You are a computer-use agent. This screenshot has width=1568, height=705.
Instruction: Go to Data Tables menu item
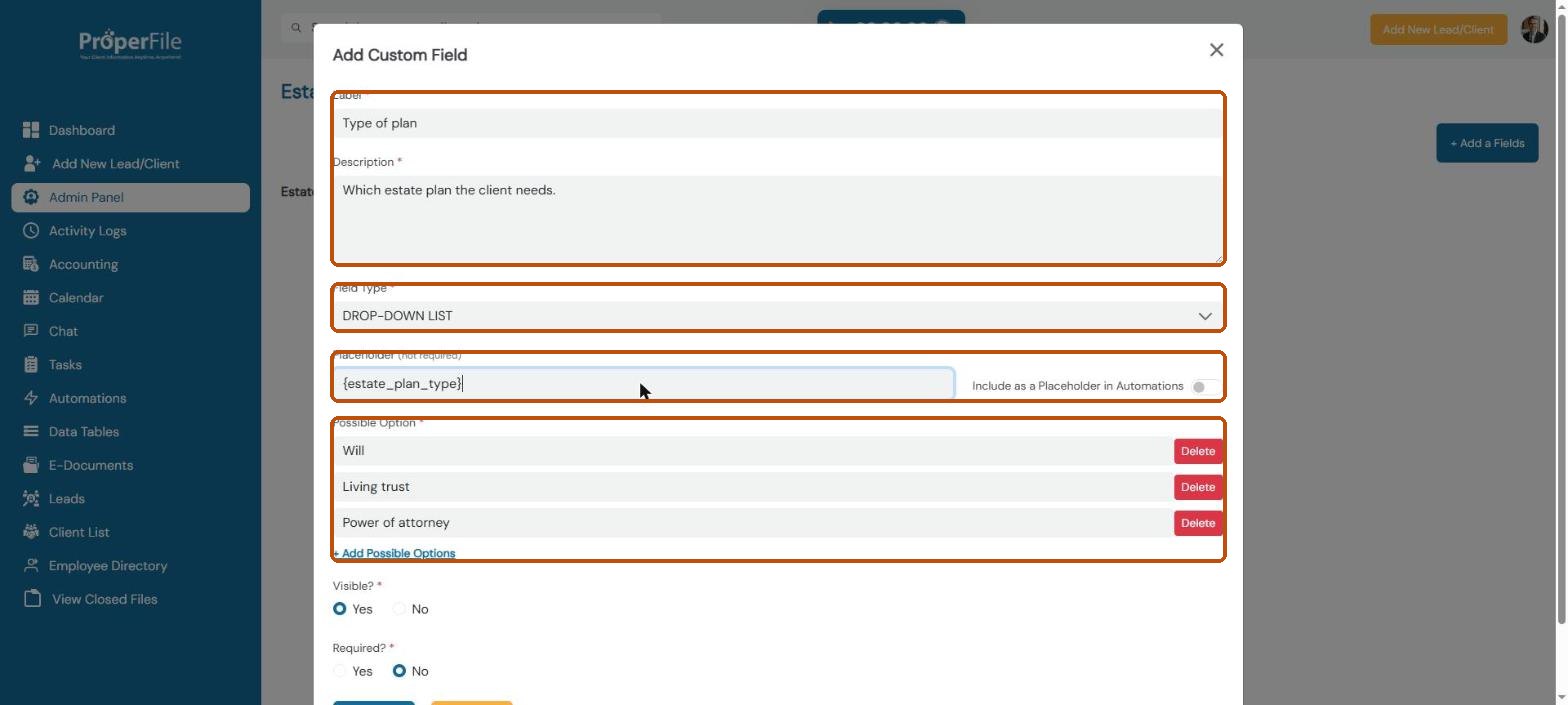[x=84, y=432]
